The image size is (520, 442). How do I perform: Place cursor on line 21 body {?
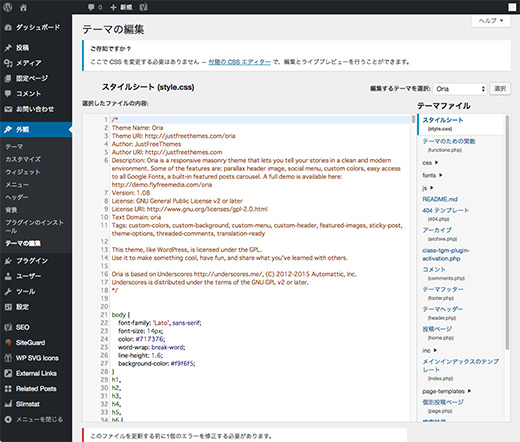pyautogui.click(x=121, y=315)
